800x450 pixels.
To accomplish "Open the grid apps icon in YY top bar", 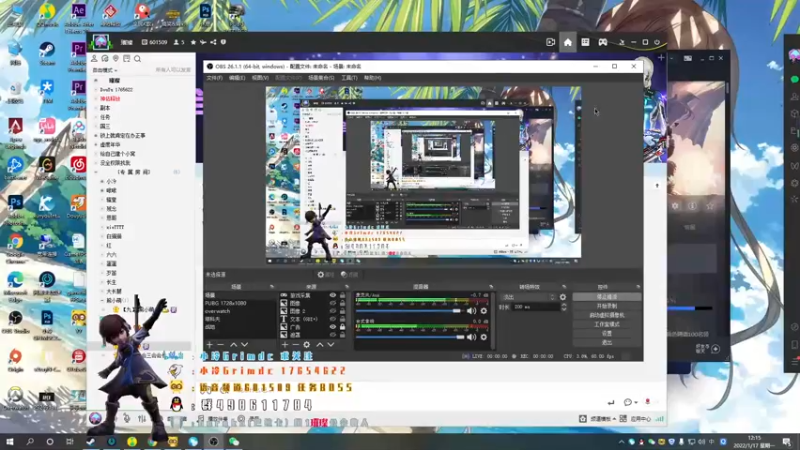I will click(x=585, y=42).
